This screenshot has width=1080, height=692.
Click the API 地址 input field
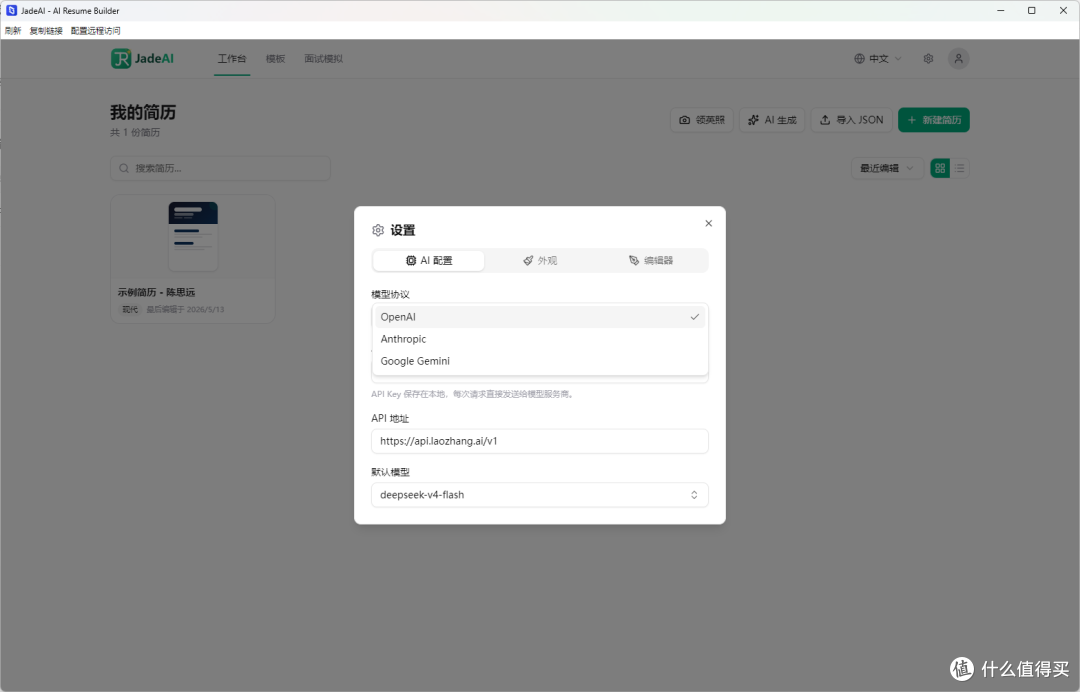pos(539,441)
